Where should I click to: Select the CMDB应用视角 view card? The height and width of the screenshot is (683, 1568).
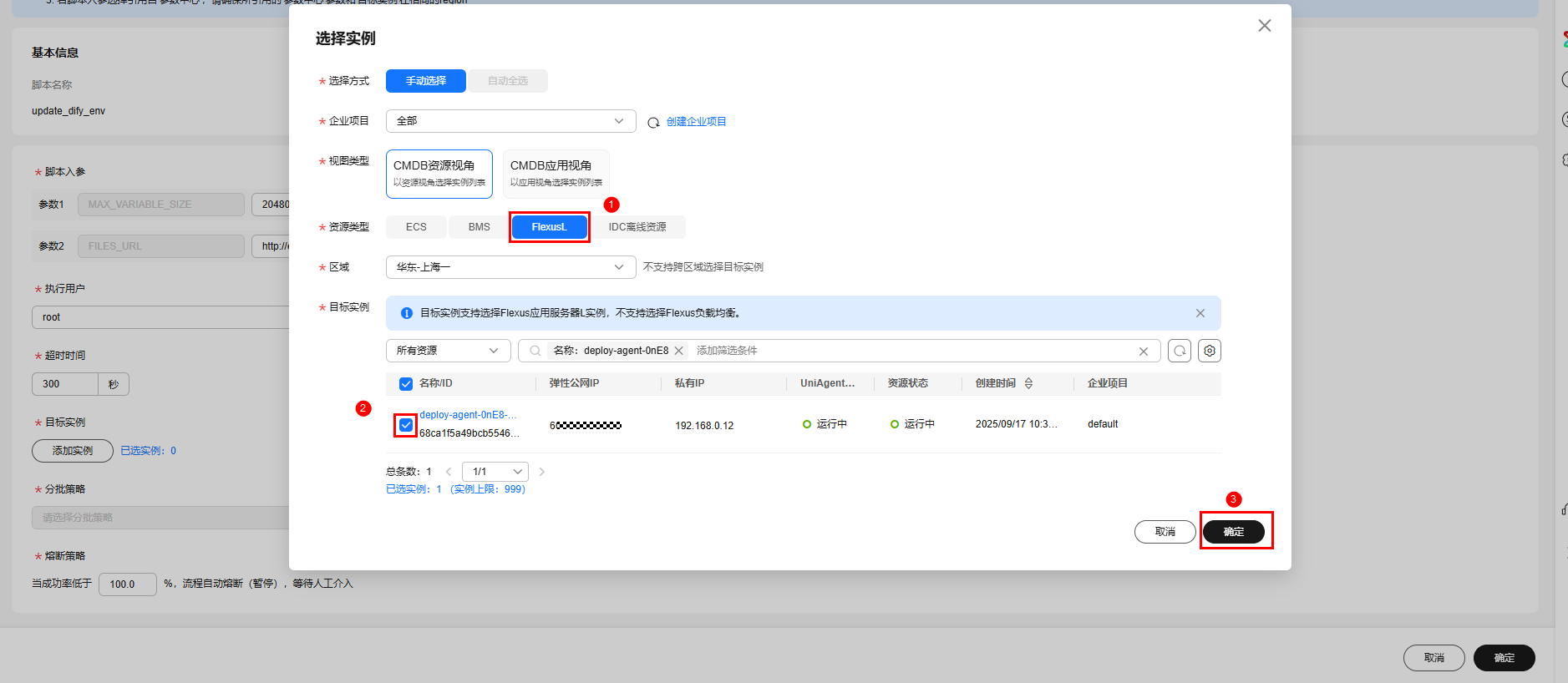[x=556, y=174]
